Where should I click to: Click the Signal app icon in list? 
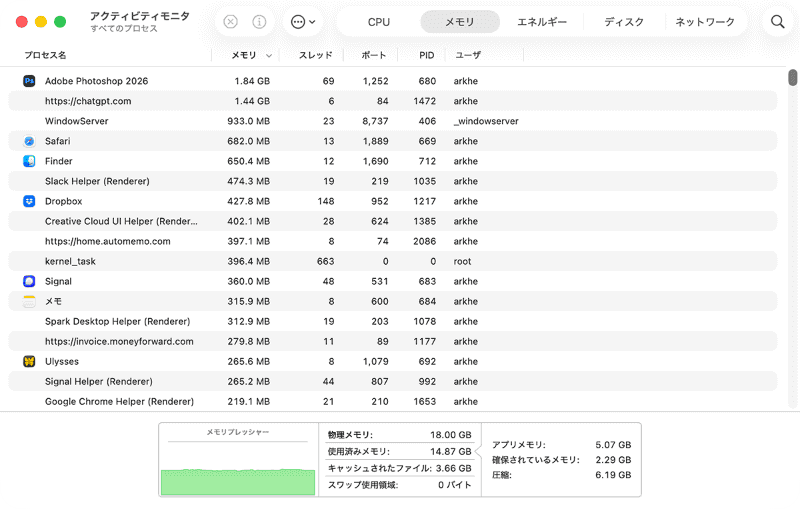(x=29, y=281)
